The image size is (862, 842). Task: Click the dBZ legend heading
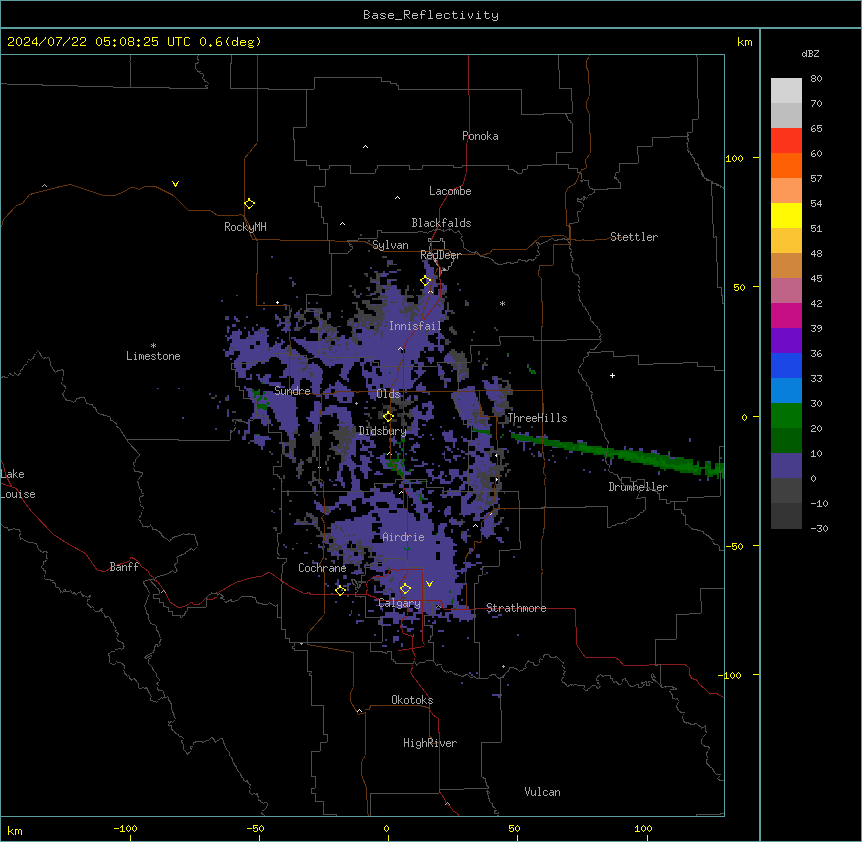tap(810, 53)
